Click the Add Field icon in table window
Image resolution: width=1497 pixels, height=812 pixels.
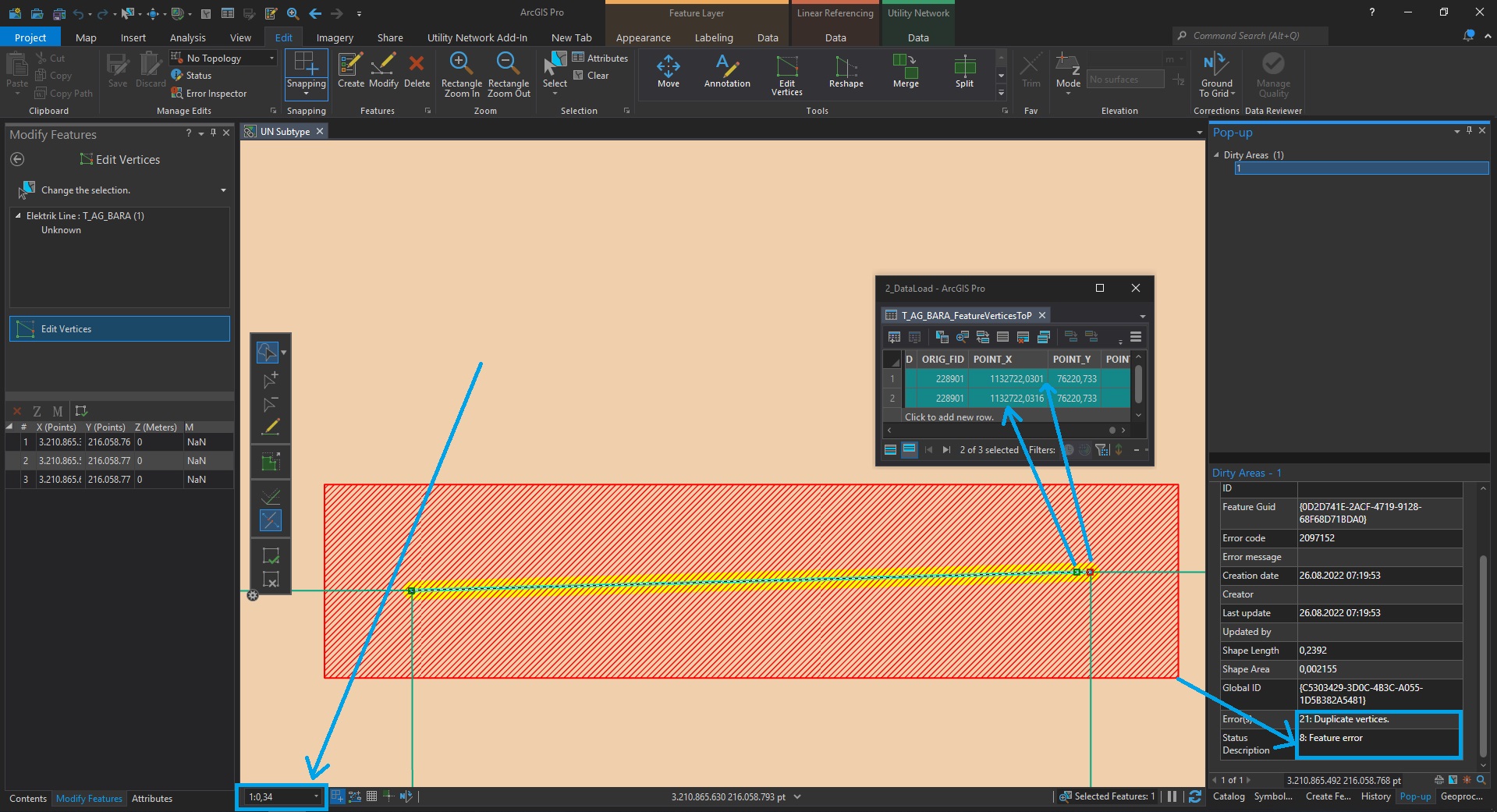coord(894,337)
